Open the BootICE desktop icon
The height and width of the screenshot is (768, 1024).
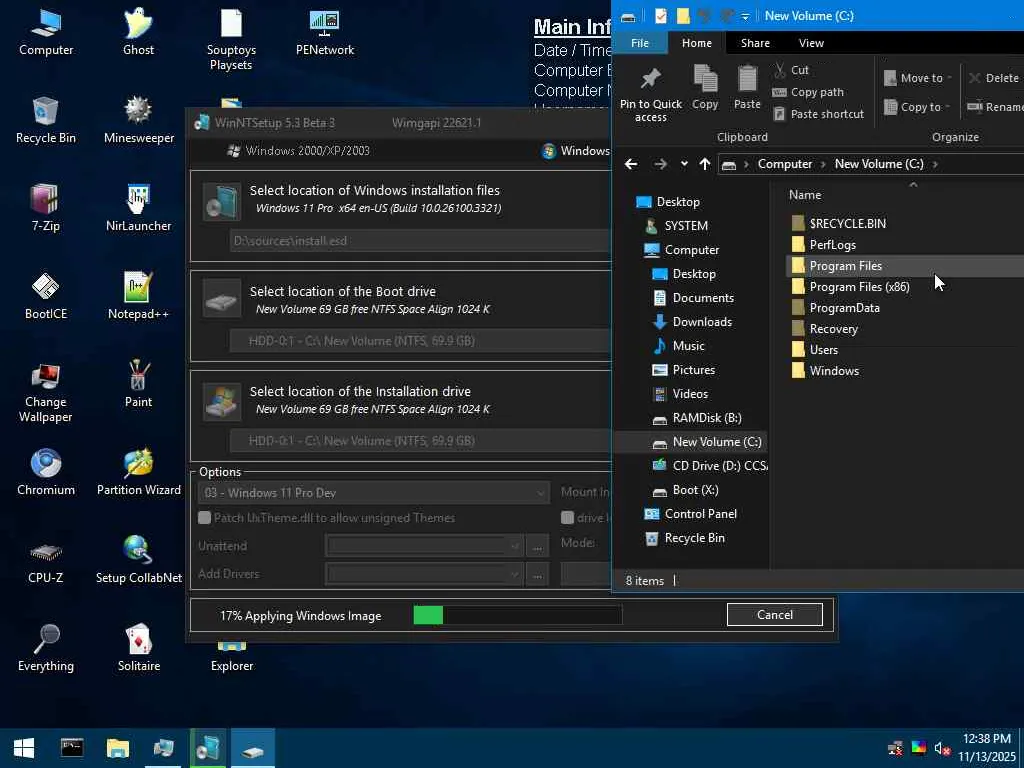point(46,295)
